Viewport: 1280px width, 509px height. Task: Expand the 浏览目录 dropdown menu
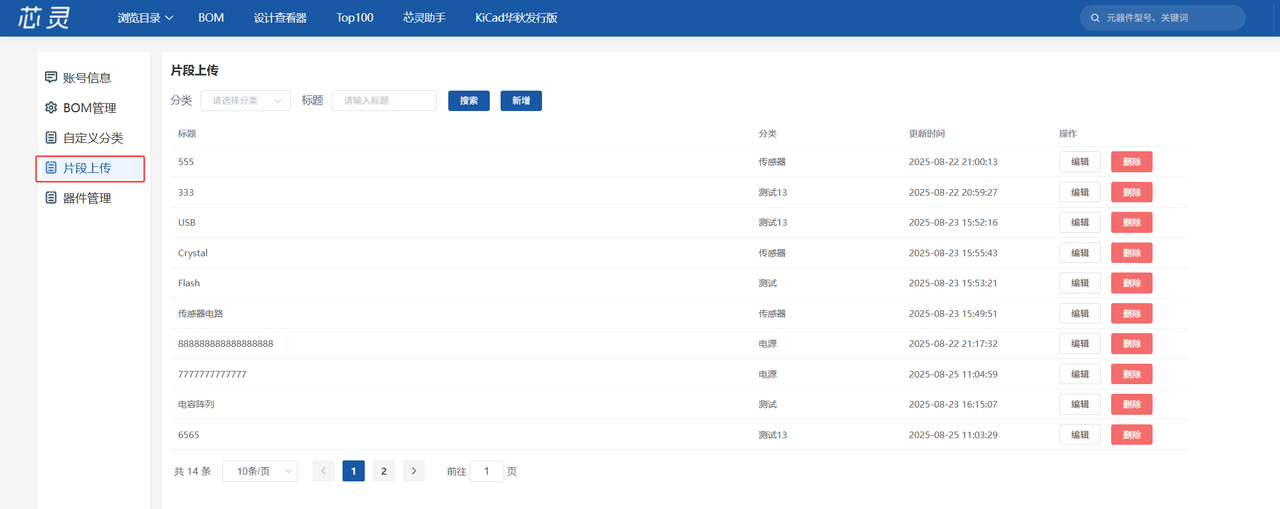click(x=145, y=18)
